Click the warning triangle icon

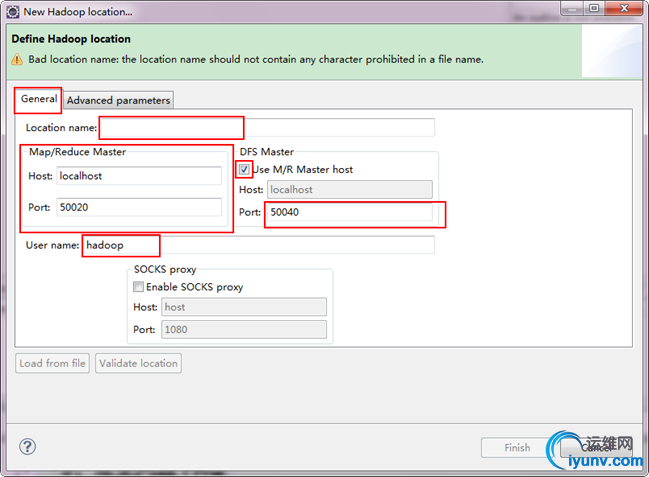pyautogui.click(x=17, y=60)
